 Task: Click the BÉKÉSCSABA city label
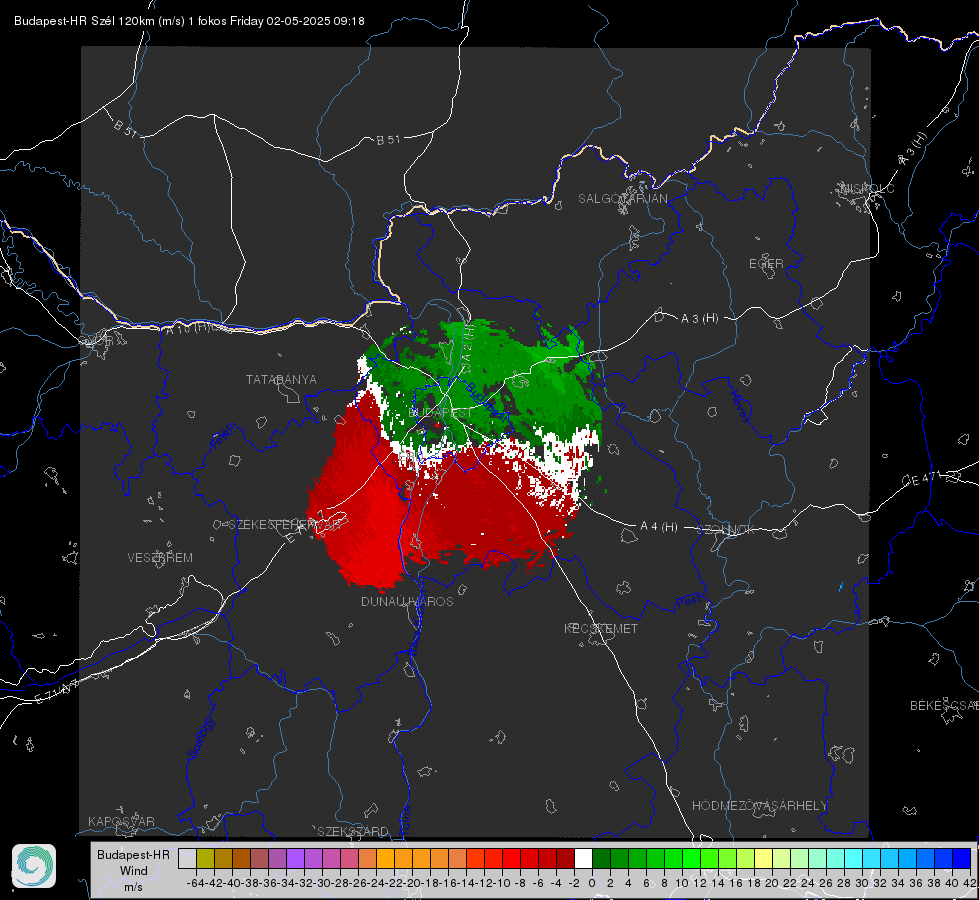point(944,706)
